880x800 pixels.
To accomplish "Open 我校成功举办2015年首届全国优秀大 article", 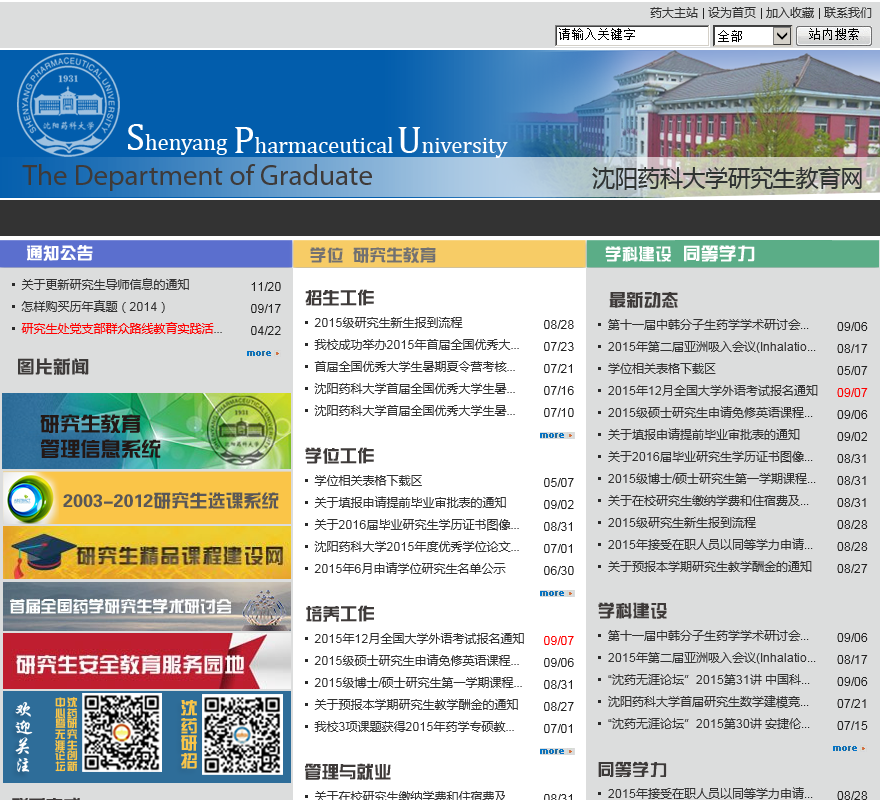I will pyautogui.click(x=416, y=345).
